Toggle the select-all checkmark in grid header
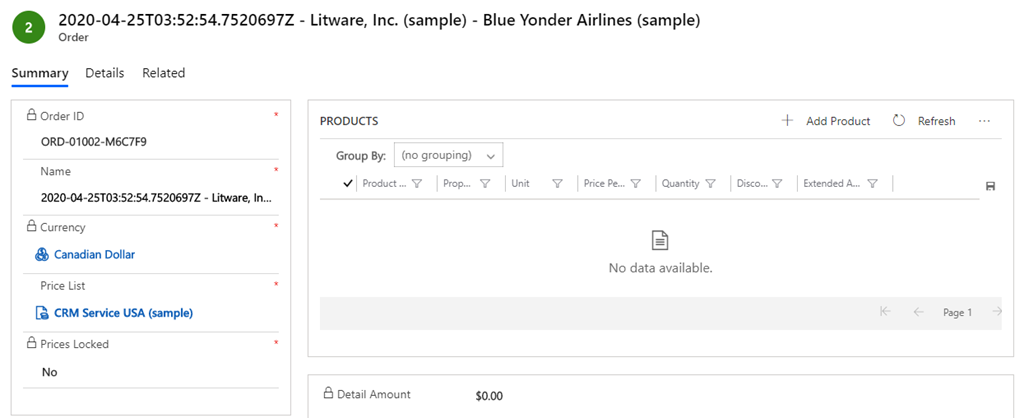The height and width of the screenshot is (418, 1024). (x=348, y=183)
